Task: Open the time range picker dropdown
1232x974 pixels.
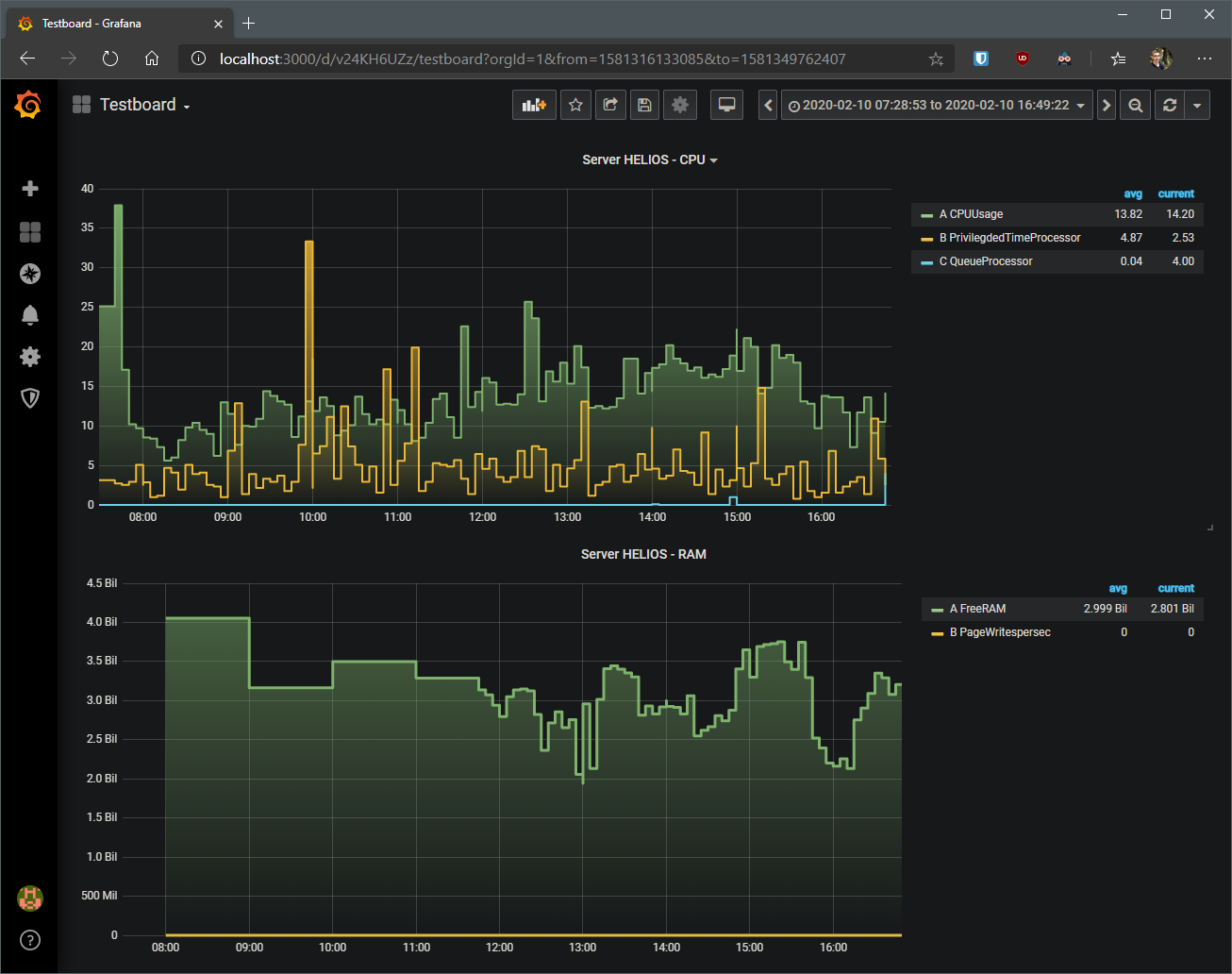Action: click(936, 105)
